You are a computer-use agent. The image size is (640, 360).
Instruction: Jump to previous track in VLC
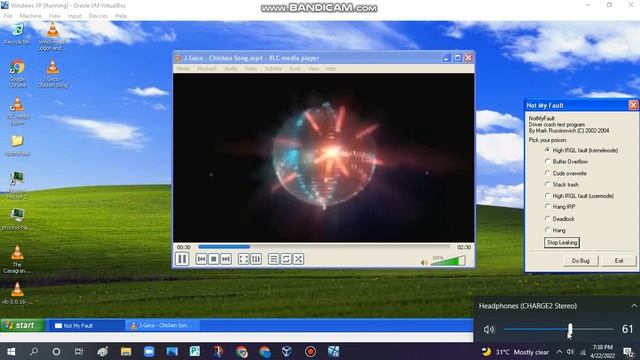(201, 259)
